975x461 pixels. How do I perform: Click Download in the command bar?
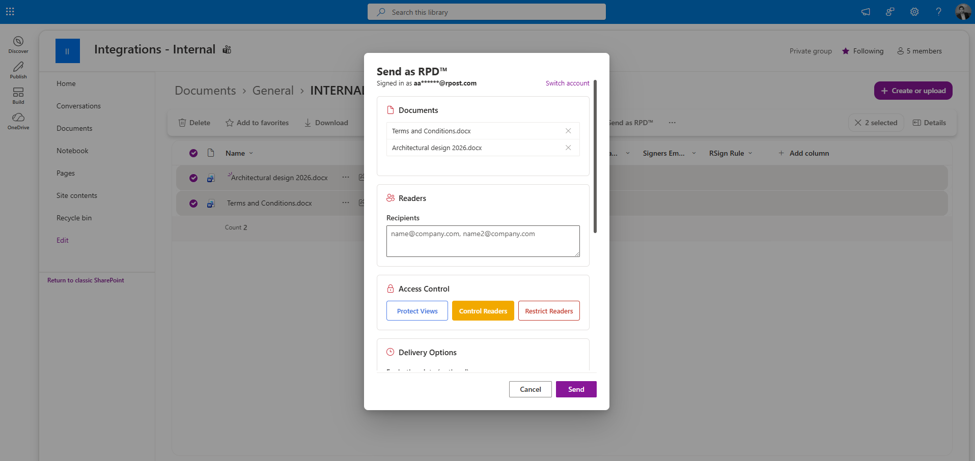326,123
